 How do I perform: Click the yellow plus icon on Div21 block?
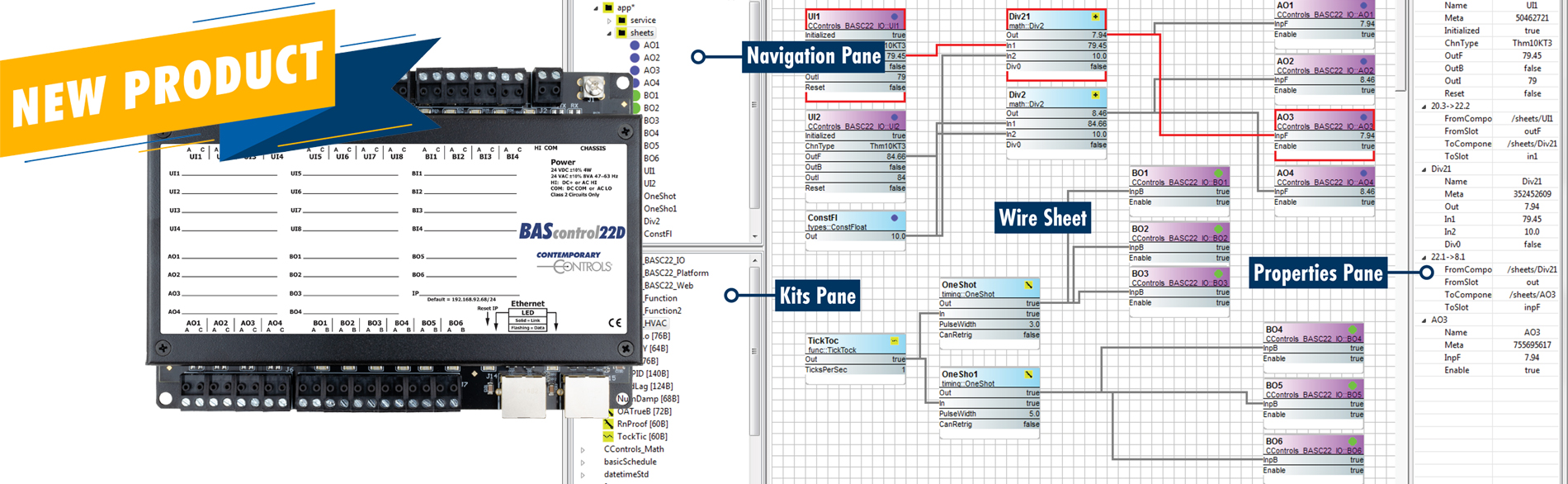pyautogui.click(x=1095, y=17)
